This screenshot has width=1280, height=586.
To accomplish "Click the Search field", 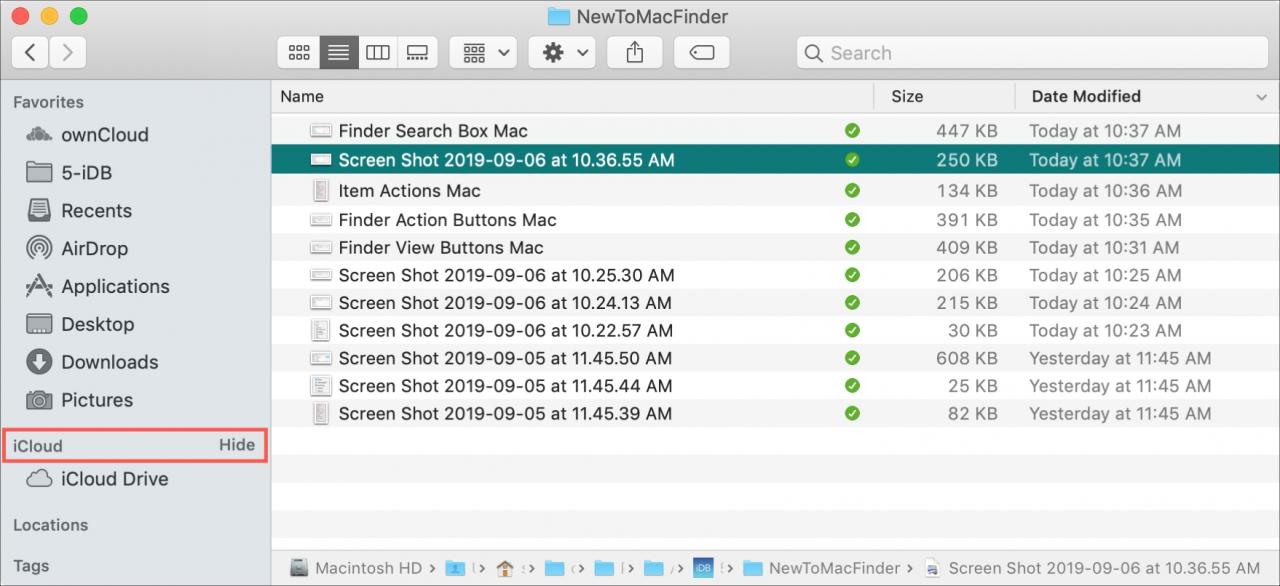I will pyautogui.click(x=1031, y=53).
